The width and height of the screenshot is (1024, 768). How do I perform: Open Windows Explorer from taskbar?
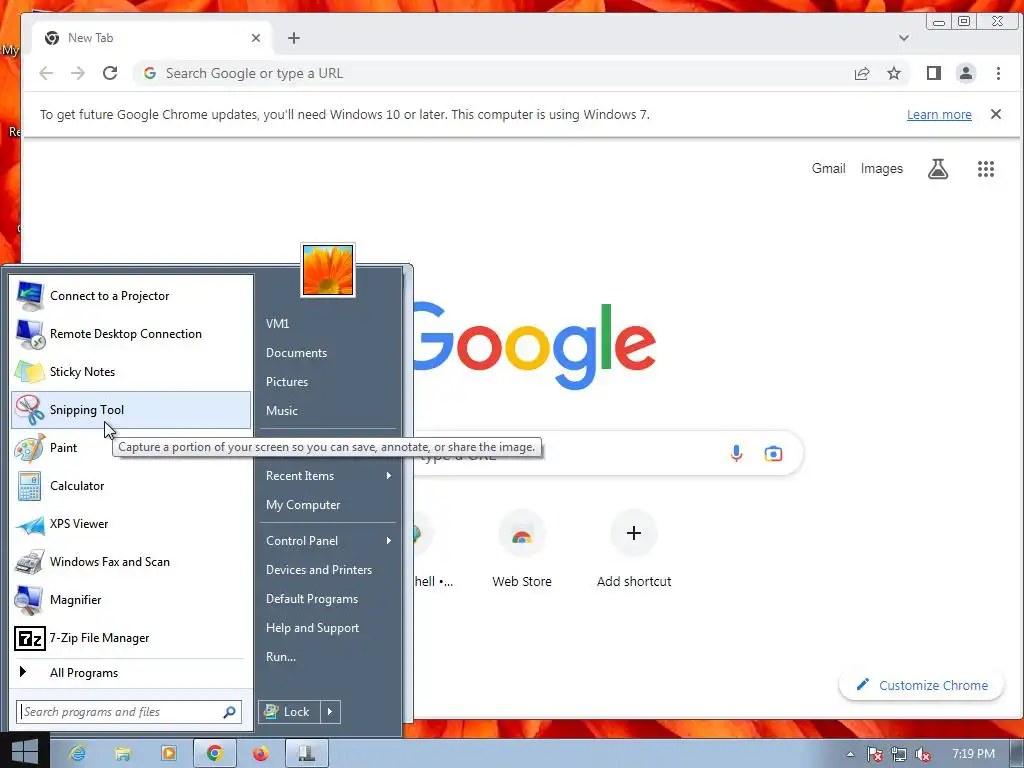[123, 754]
